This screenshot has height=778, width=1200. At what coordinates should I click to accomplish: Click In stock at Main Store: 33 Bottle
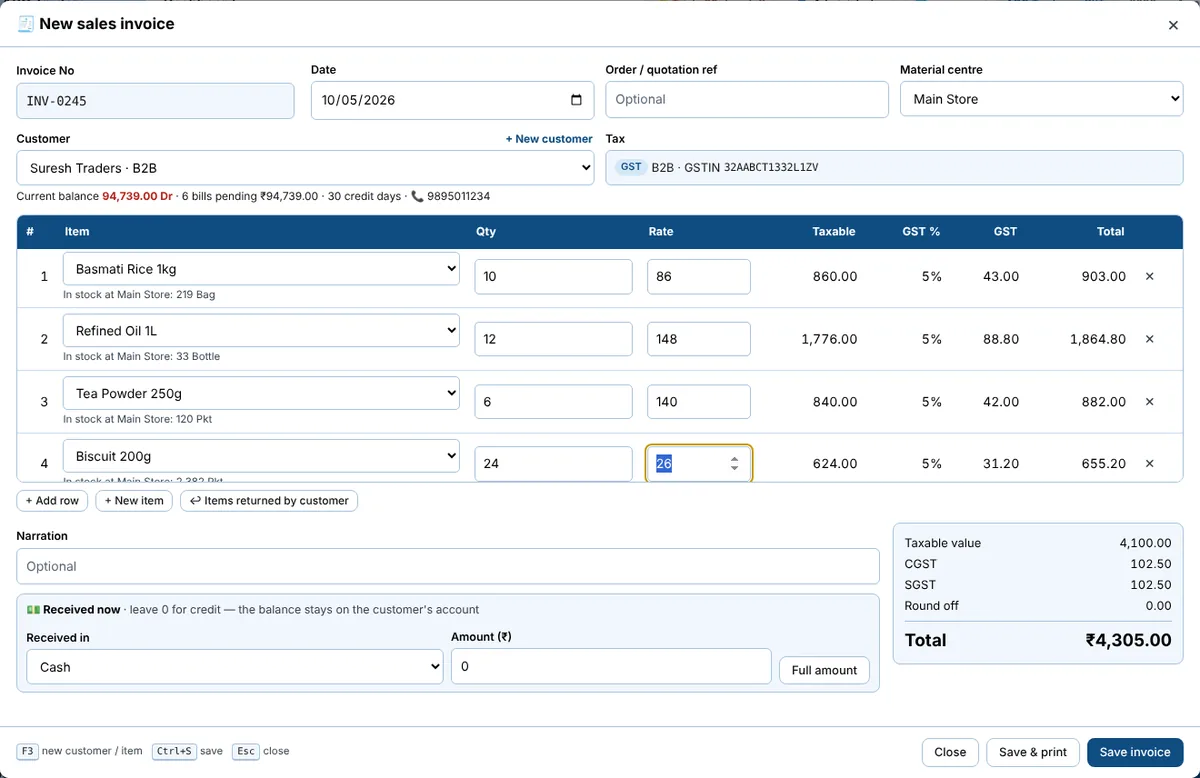[x=141, y=357]
